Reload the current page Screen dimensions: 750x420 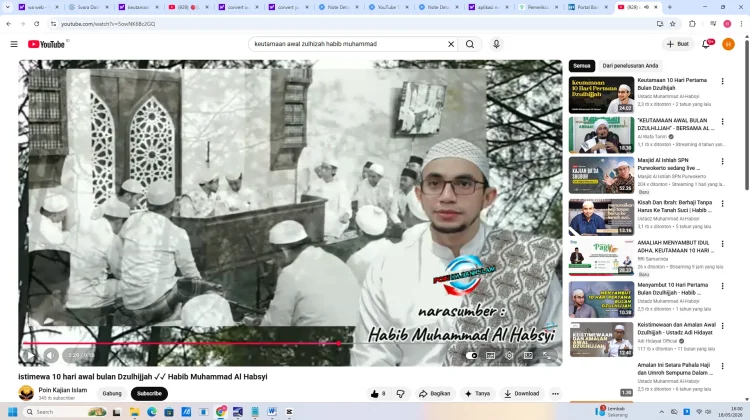pos(36,23)
